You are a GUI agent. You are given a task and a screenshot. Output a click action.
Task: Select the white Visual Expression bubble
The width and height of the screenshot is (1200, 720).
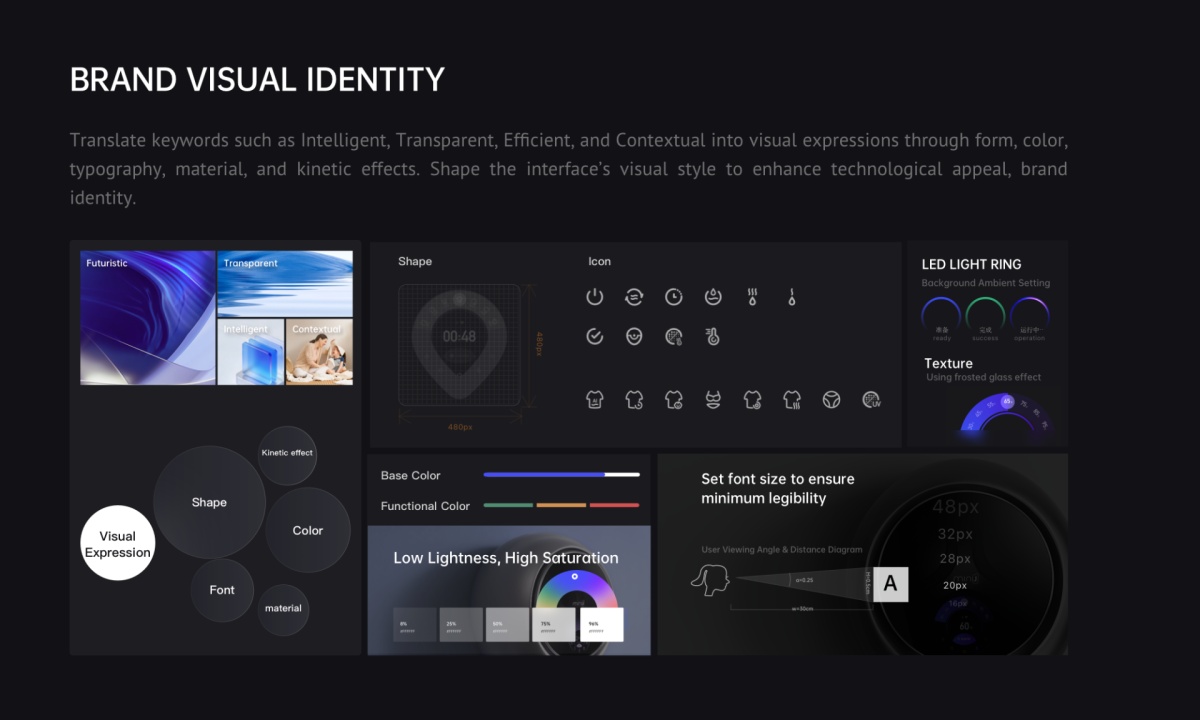coord(118,544)
